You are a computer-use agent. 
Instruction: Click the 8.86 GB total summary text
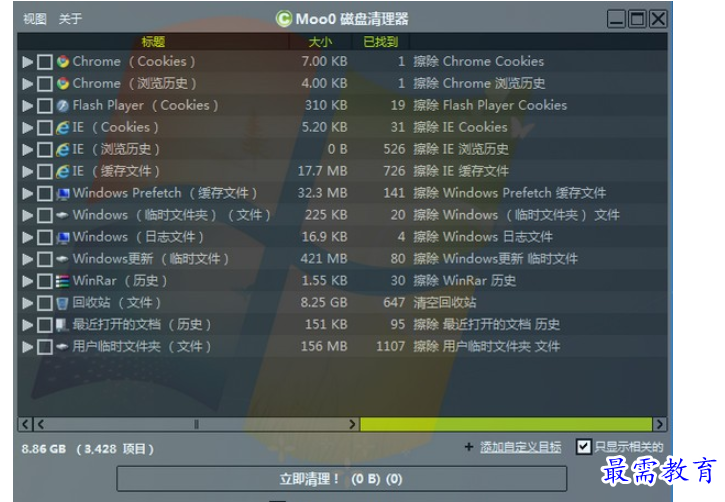point(87,449)
